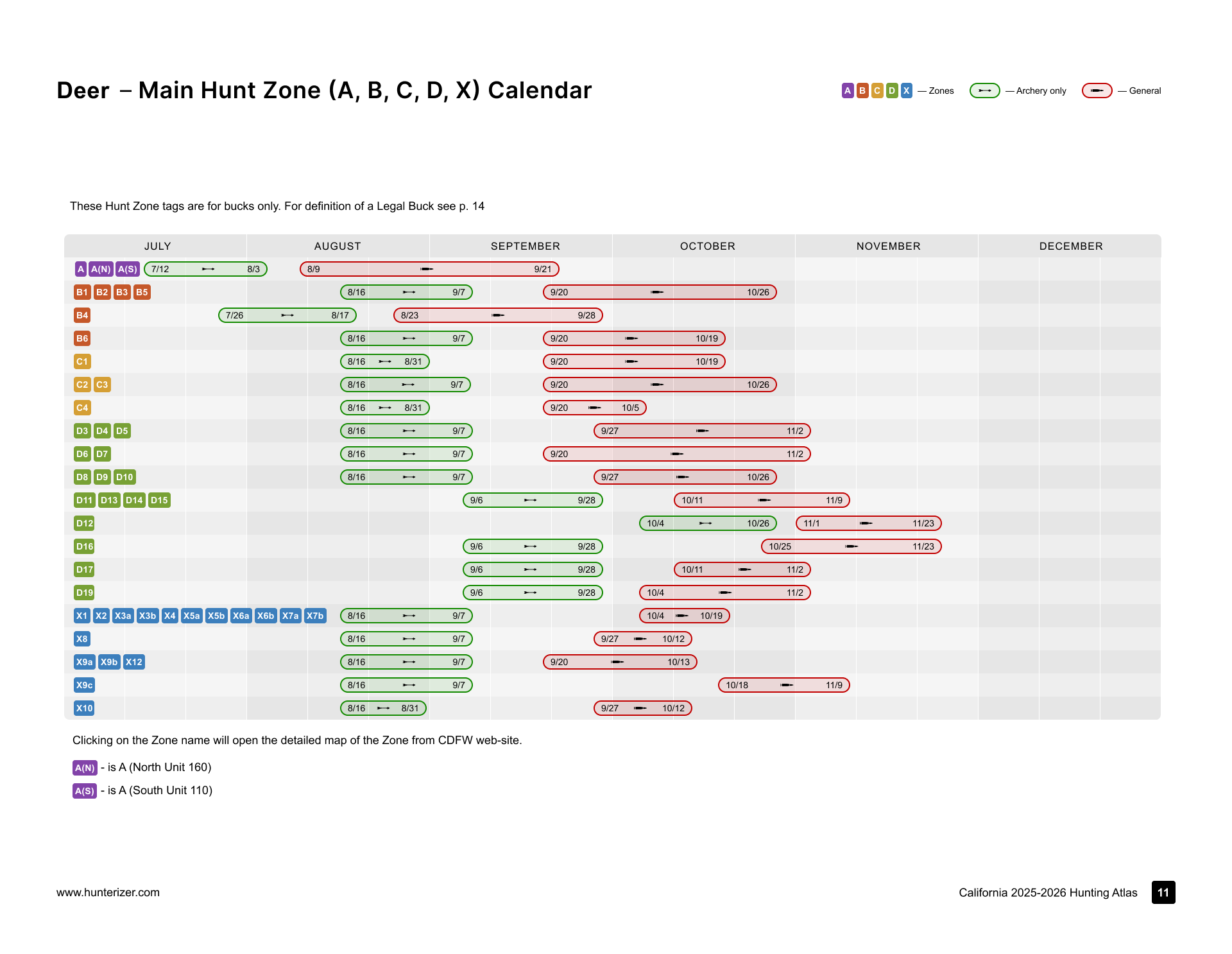Open the B4 zone tag
The width and height of the screenshot is (1232, 954).
point(82,315)
